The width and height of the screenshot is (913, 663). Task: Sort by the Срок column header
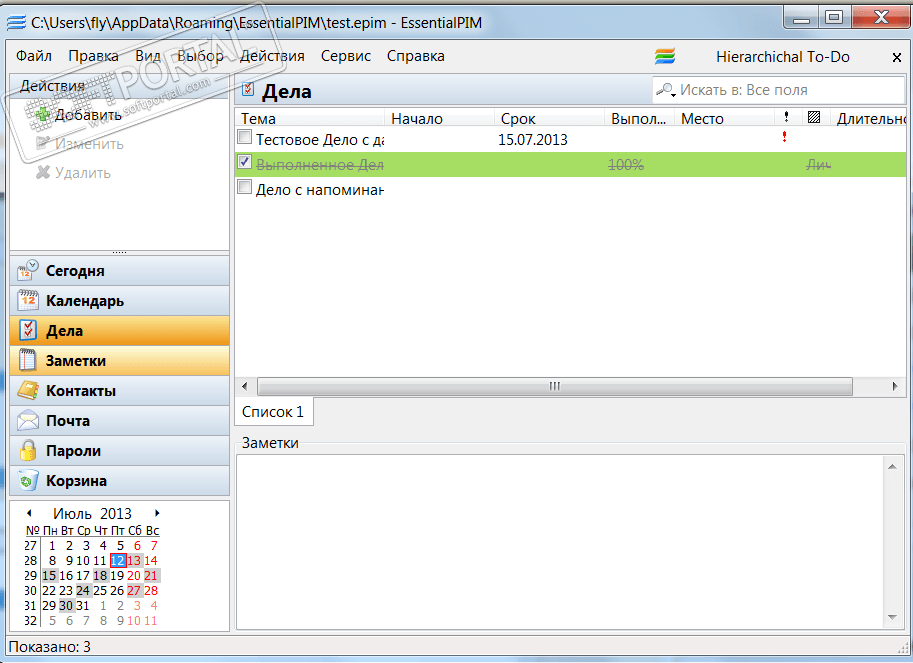(549, 118)
